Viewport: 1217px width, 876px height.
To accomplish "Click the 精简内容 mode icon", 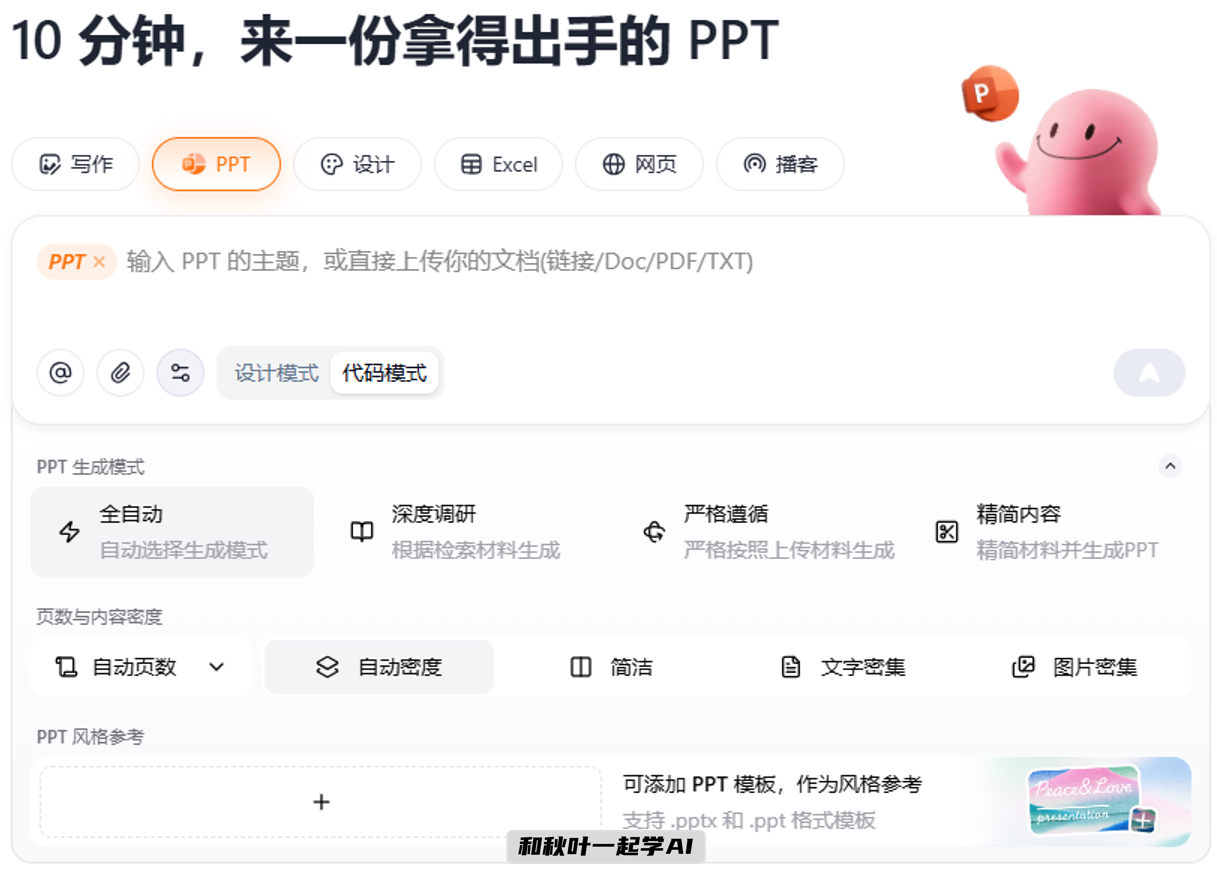I will pos(946,531).
